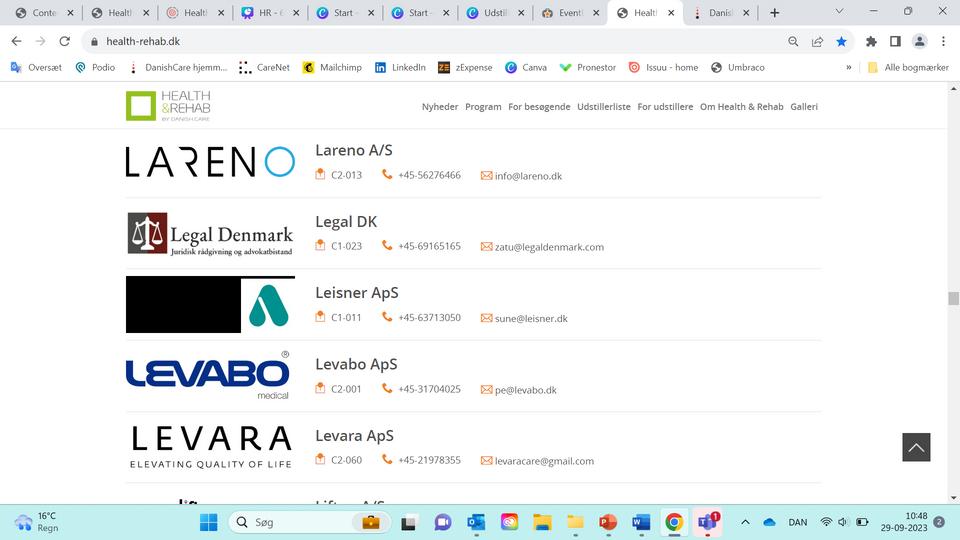Viewport: 960px width, 540px height.
Task: Open the Levara ApS exhibitor entry
Action: tap(354, 436)
